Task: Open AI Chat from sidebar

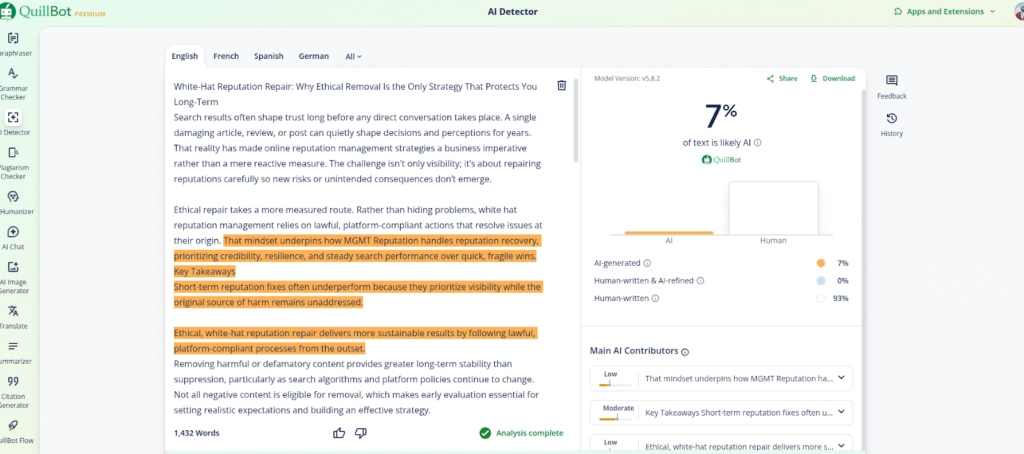Action: pyautogui.click(x=13, y=236)
